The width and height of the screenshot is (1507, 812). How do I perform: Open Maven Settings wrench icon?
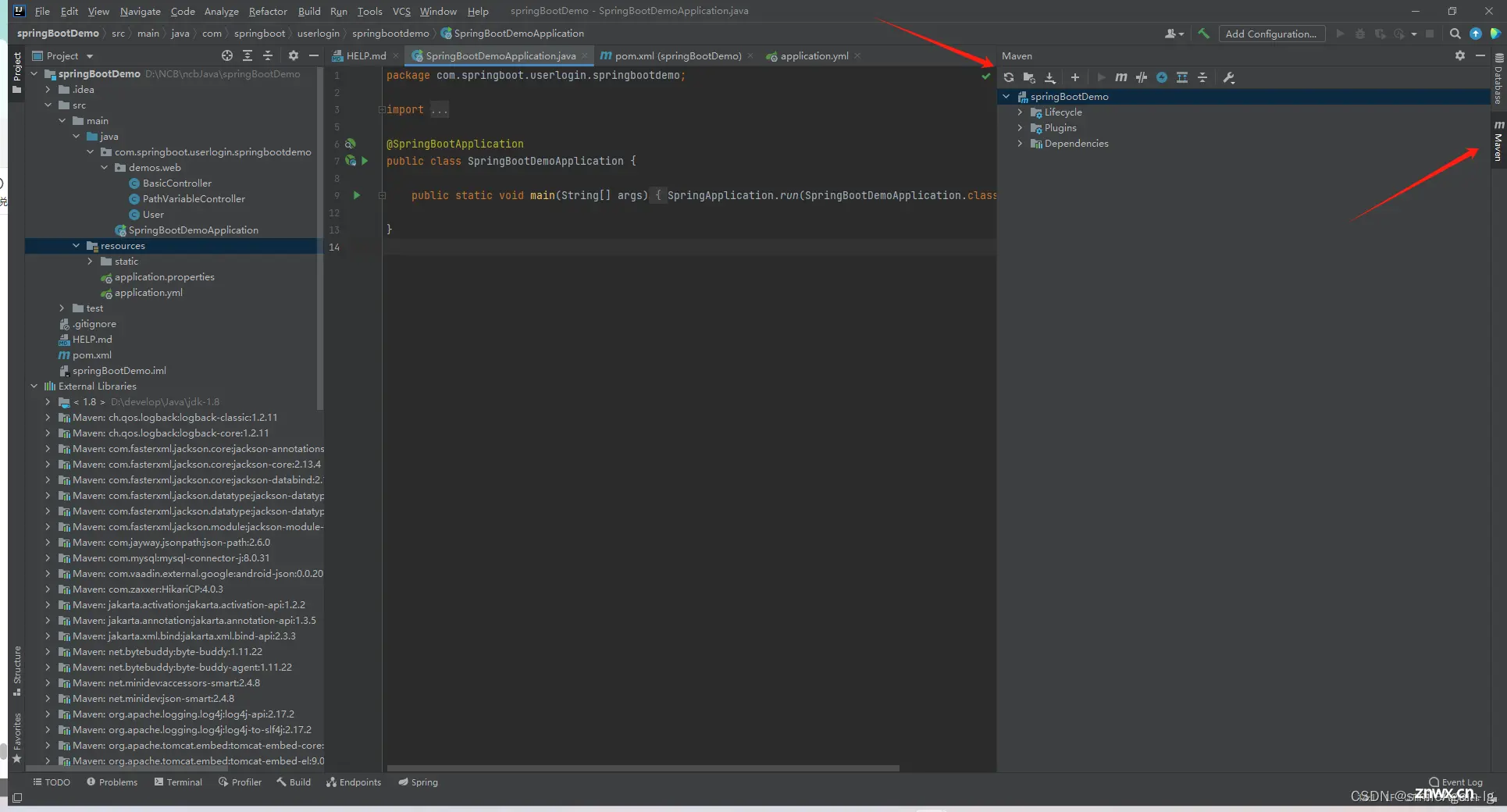point(1229,77)
